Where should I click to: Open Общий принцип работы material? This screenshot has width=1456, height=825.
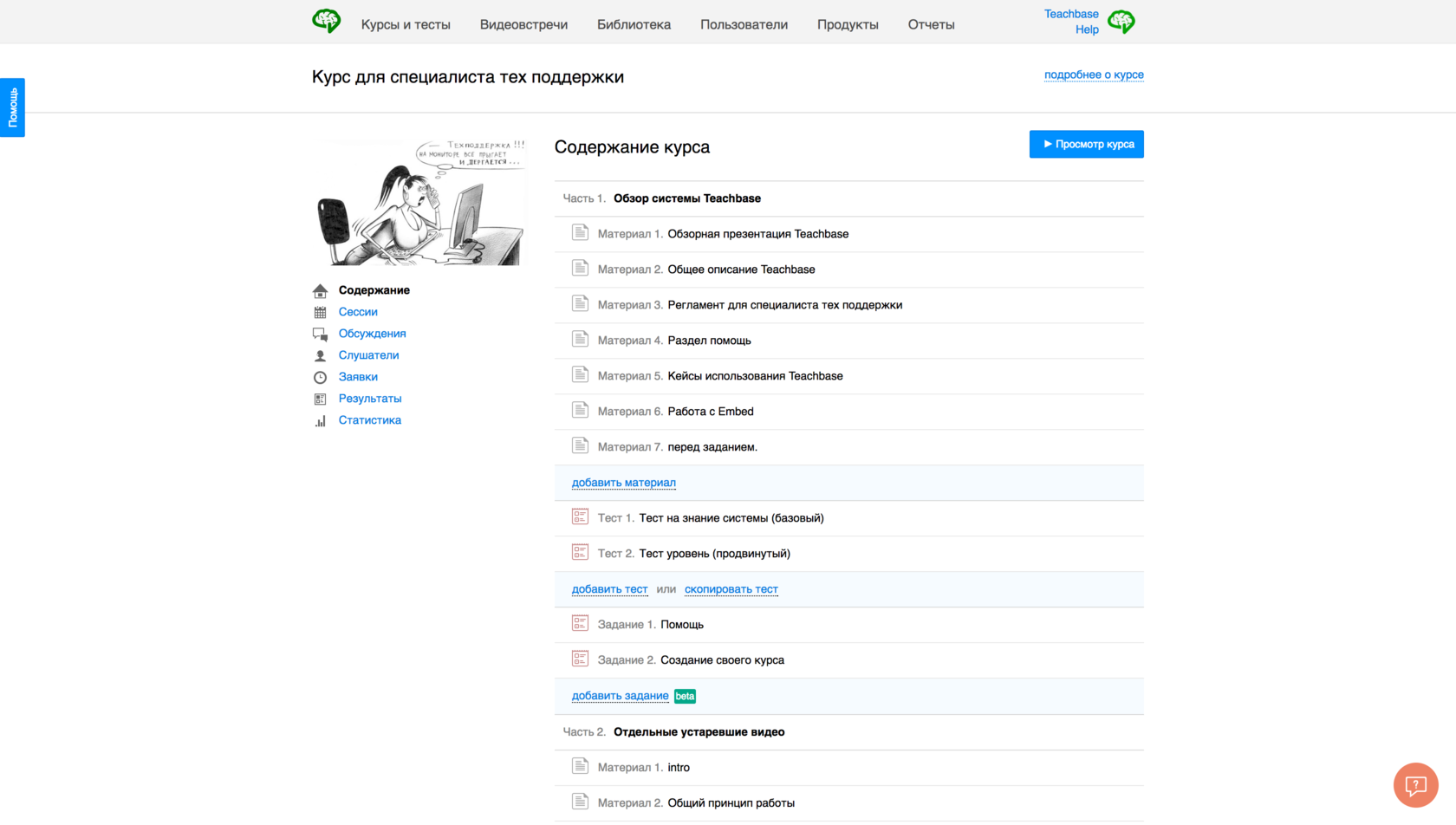tap(731, 803)
